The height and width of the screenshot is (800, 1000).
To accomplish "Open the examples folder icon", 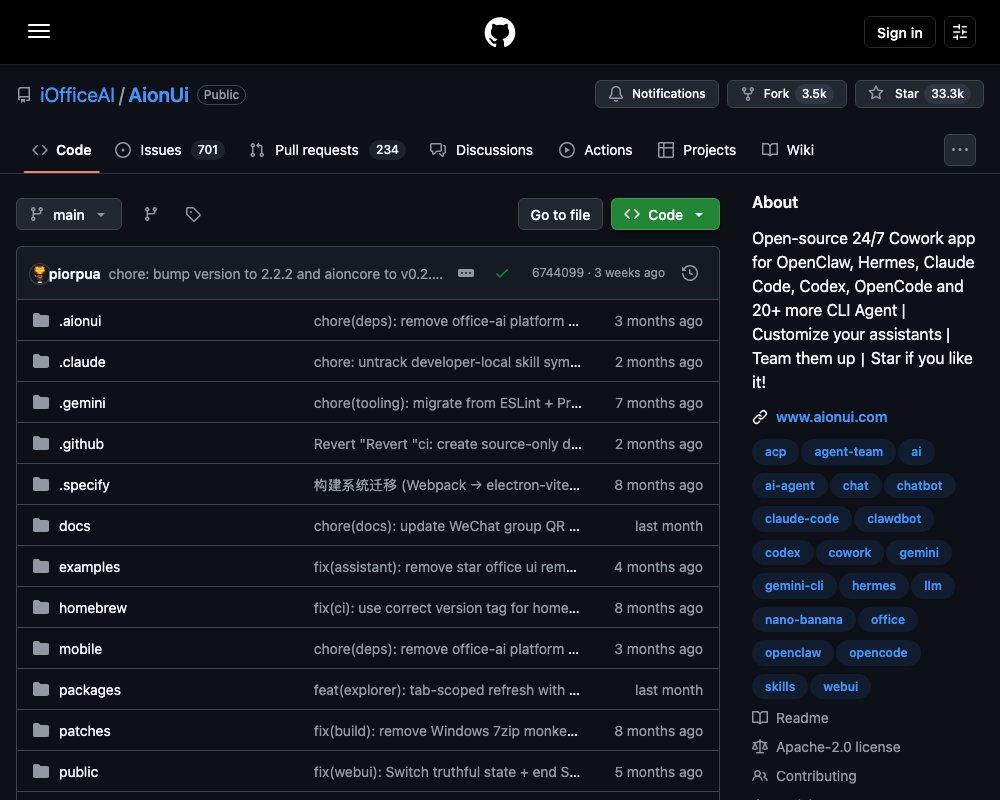I will 41,567.
